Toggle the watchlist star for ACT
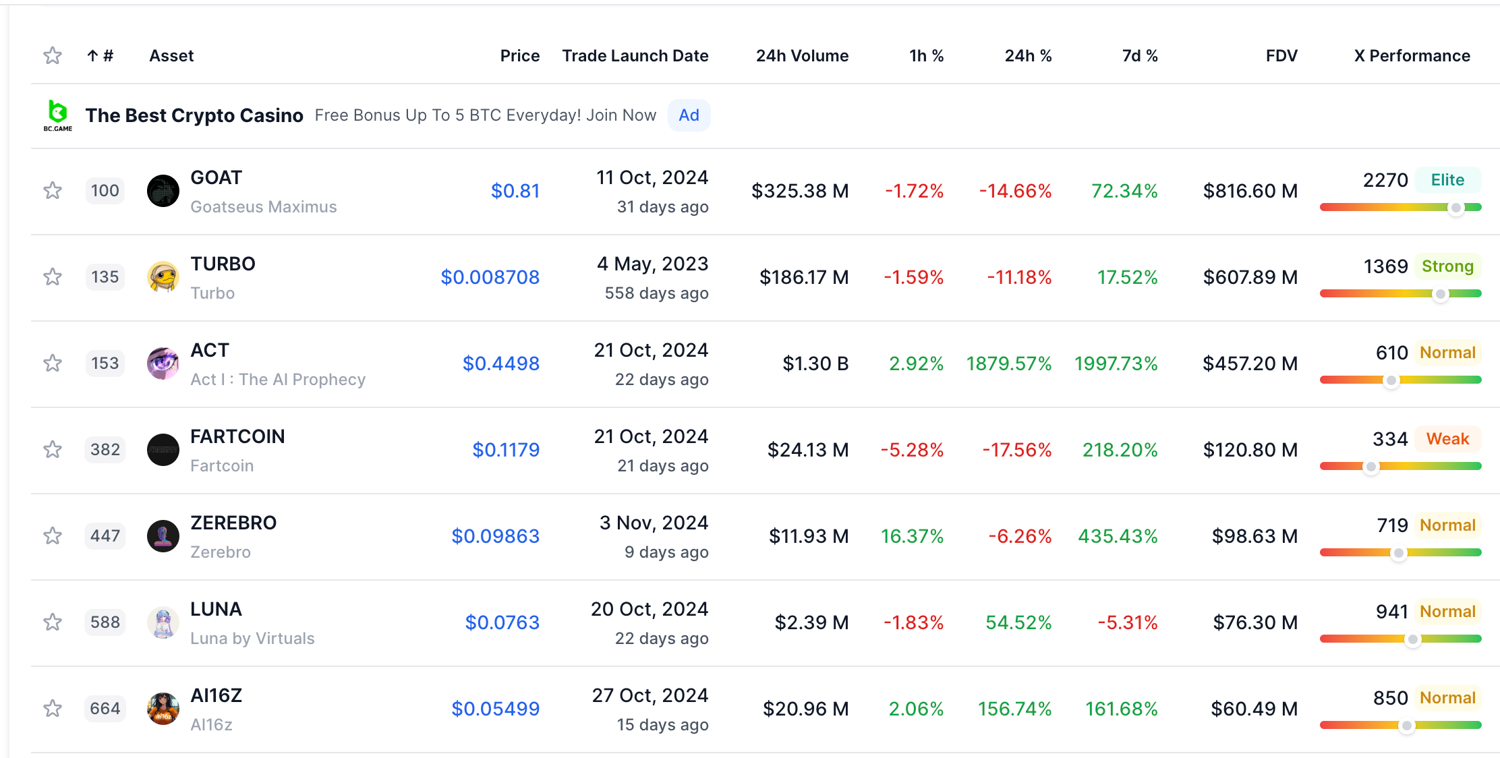The width and height of the screenshot is (1500, 758). (53, 363)
